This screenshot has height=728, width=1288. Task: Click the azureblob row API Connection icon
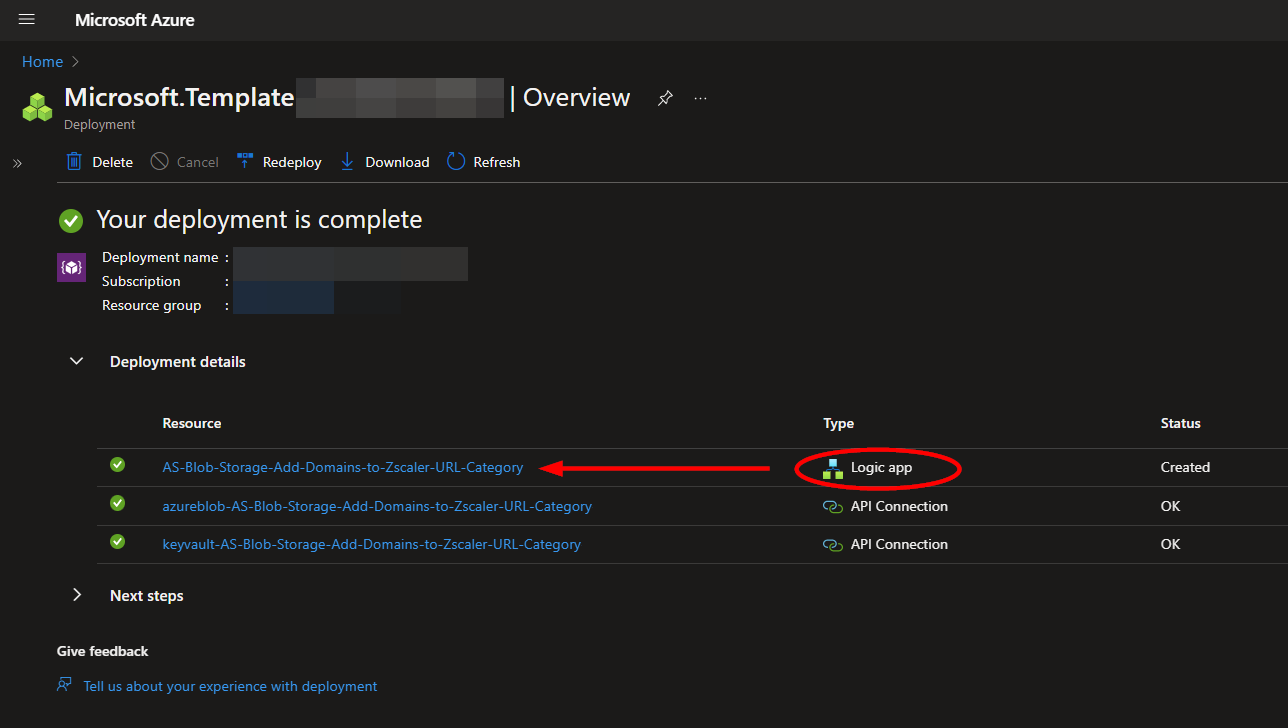(833, 507)
